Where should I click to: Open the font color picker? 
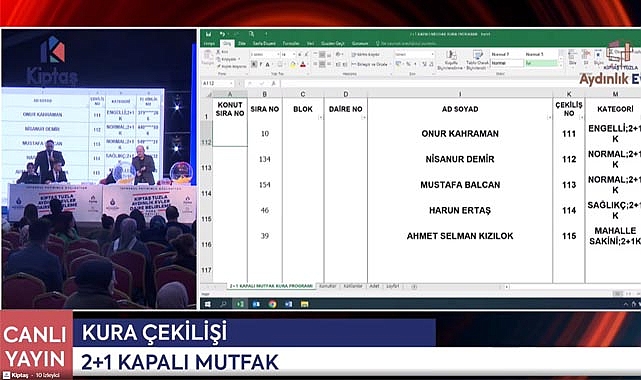(303, 65)
